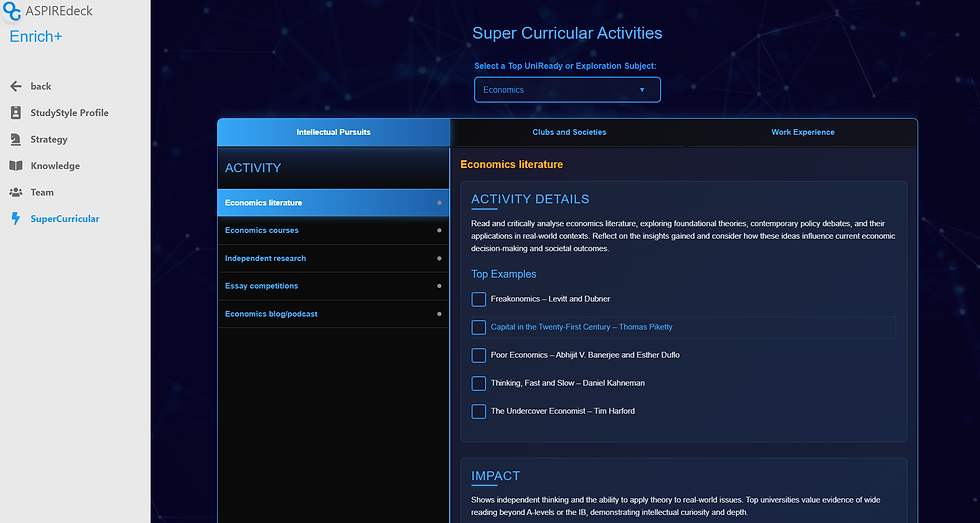Click the Top Examples subheading
This screenshot has width=980, height=523.
point(504,274)
